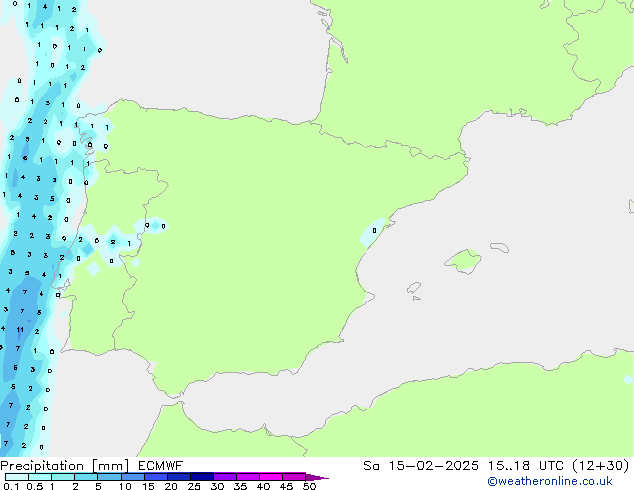Click the 45–50 mm legend swatch
634x490 pixels.
[294, 477]
